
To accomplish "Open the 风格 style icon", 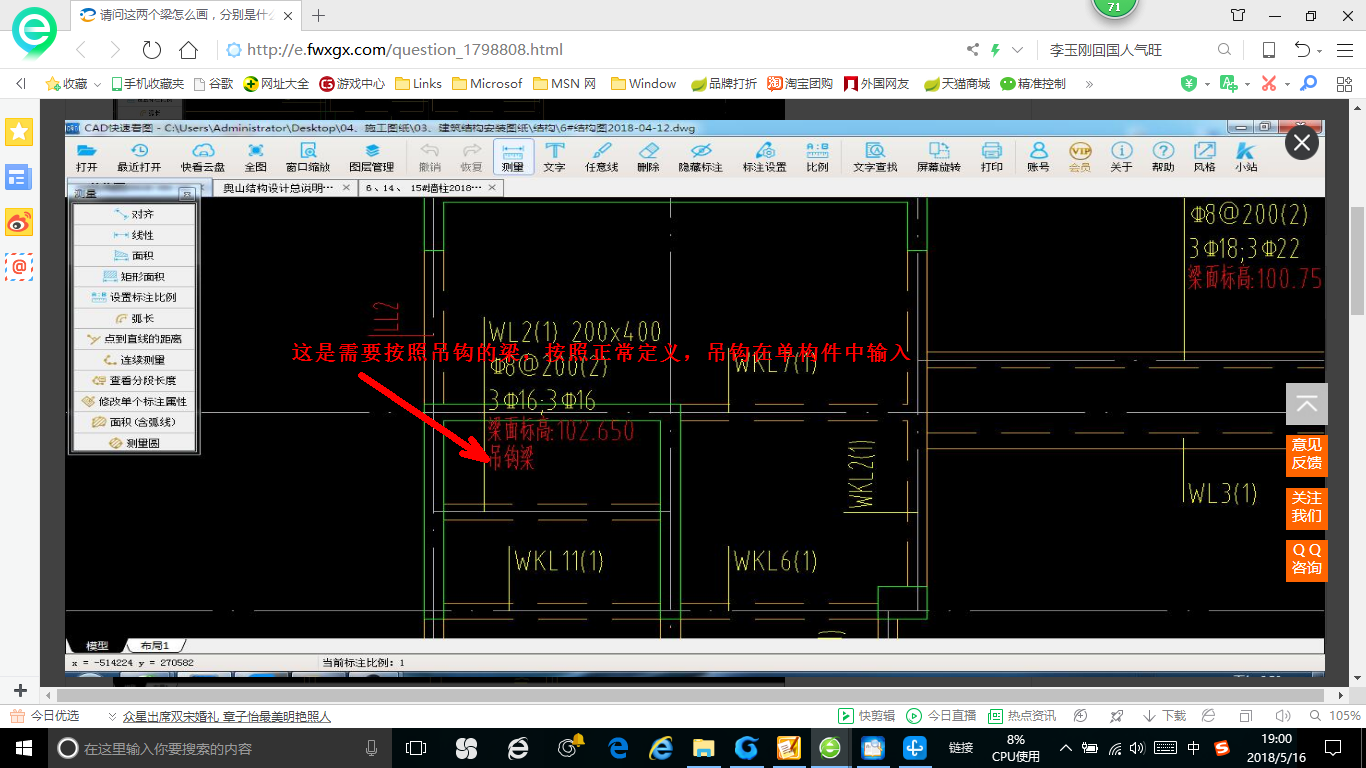I will coord(1205,157).
